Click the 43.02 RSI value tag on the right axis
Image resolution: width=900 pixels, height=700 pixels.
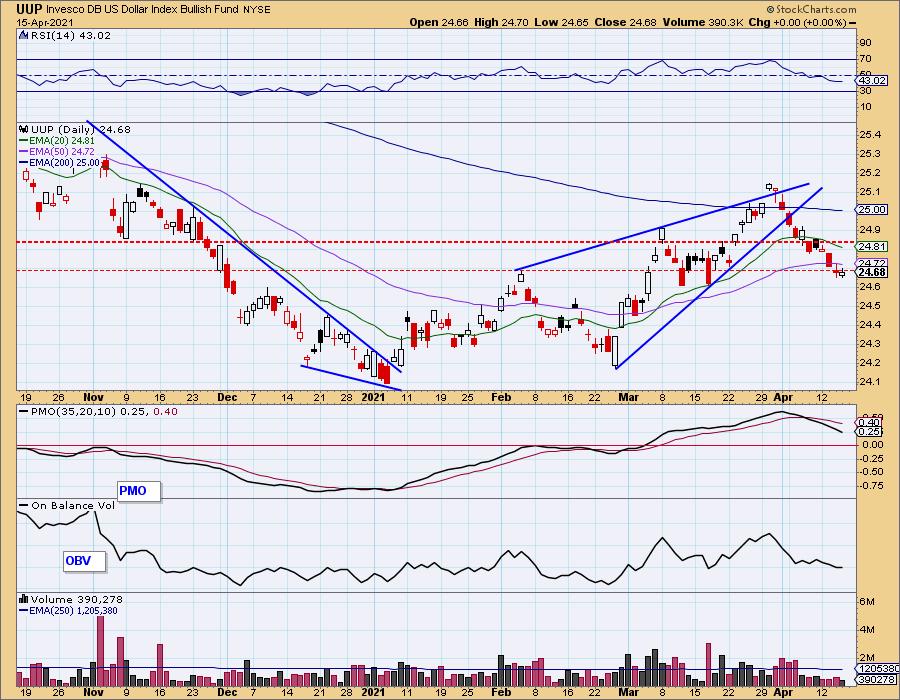pyautogui.click(x=872, y=82)
